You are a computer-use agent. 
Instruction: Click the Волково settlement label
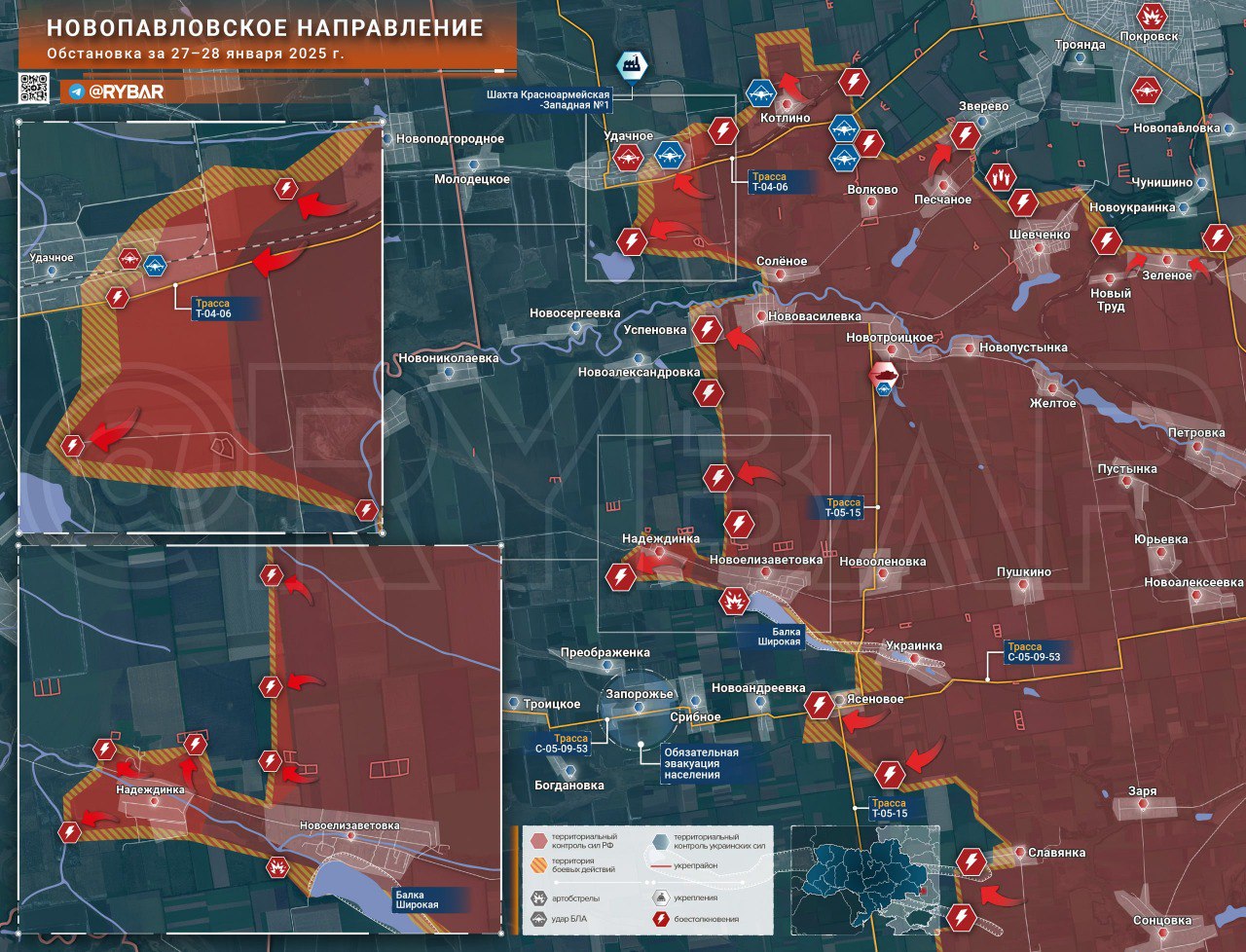point(873,190)
